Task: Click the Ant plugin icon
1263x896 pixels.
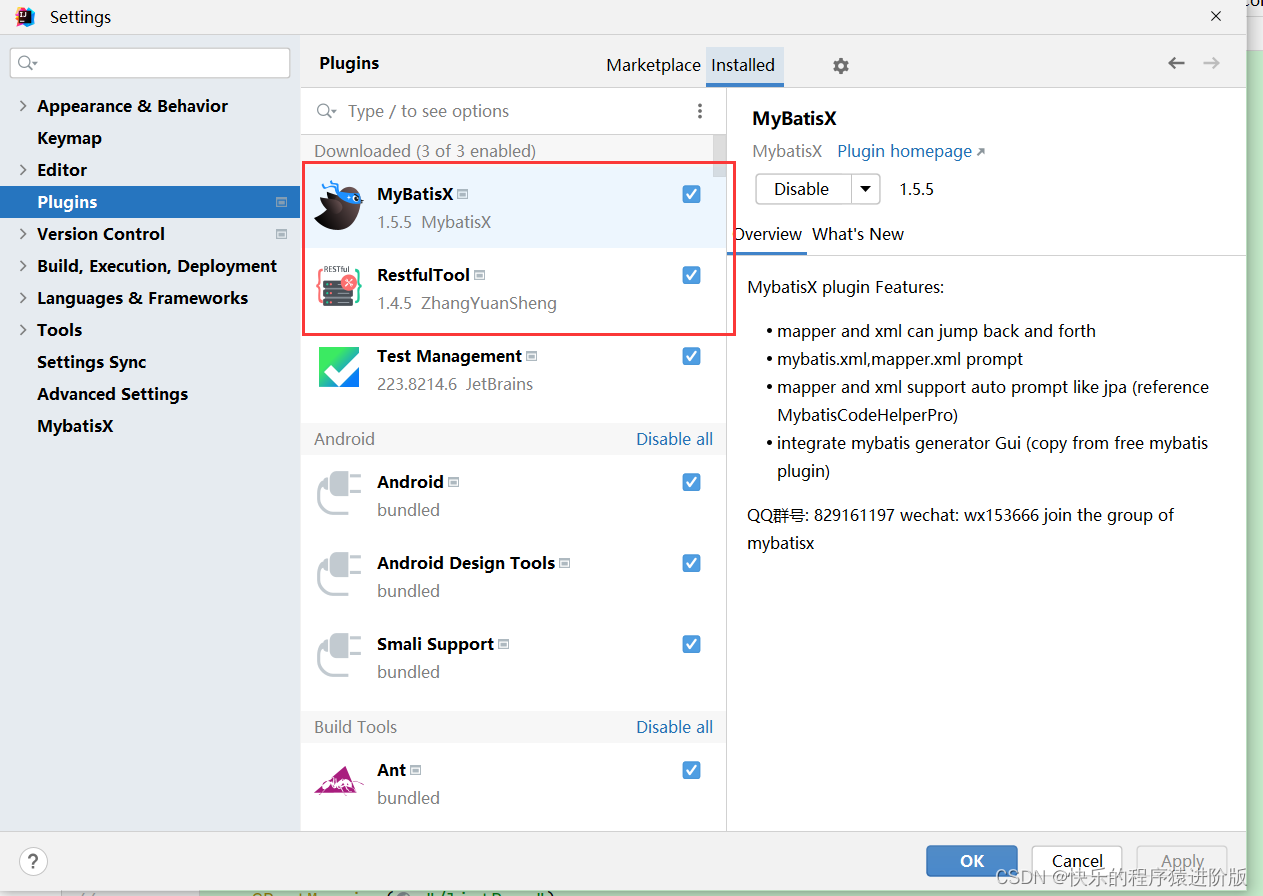Action: coord(339,782)
